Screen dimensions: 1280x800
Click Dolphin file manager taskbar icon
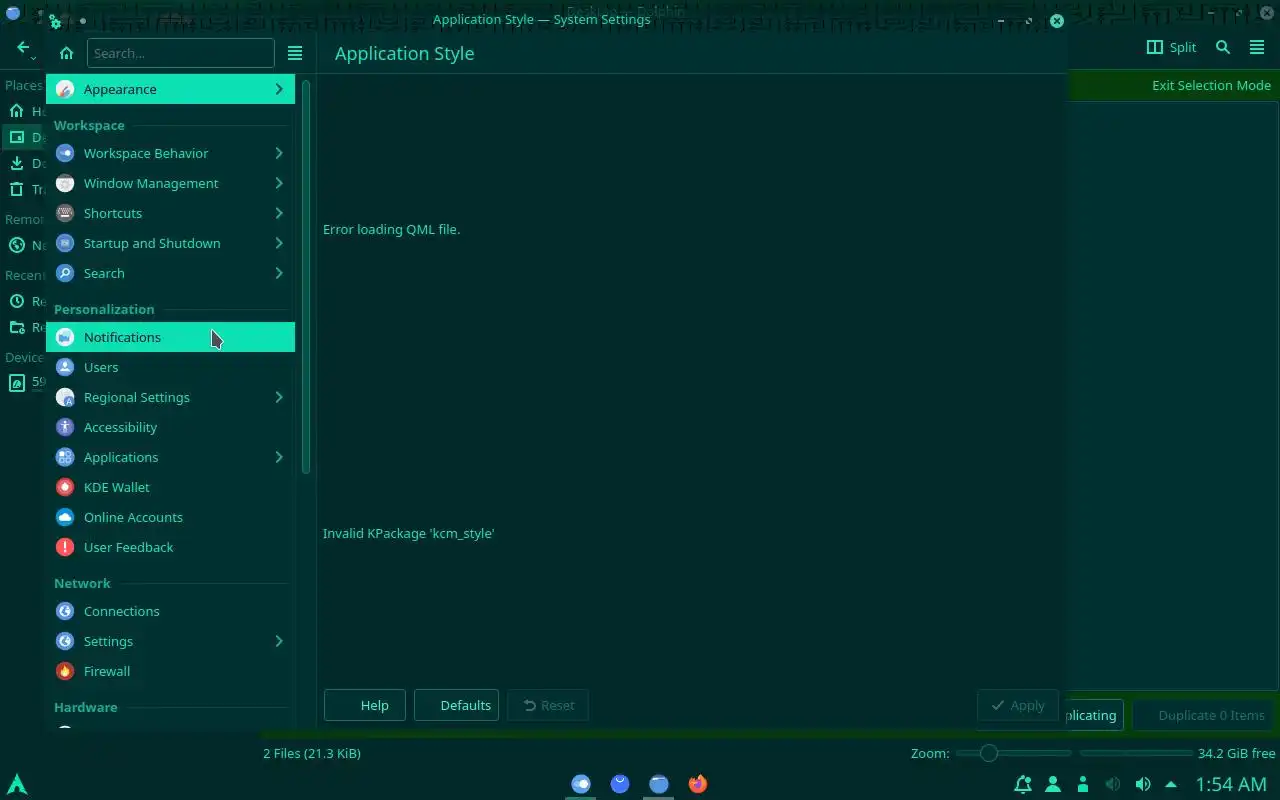(659, 784)
